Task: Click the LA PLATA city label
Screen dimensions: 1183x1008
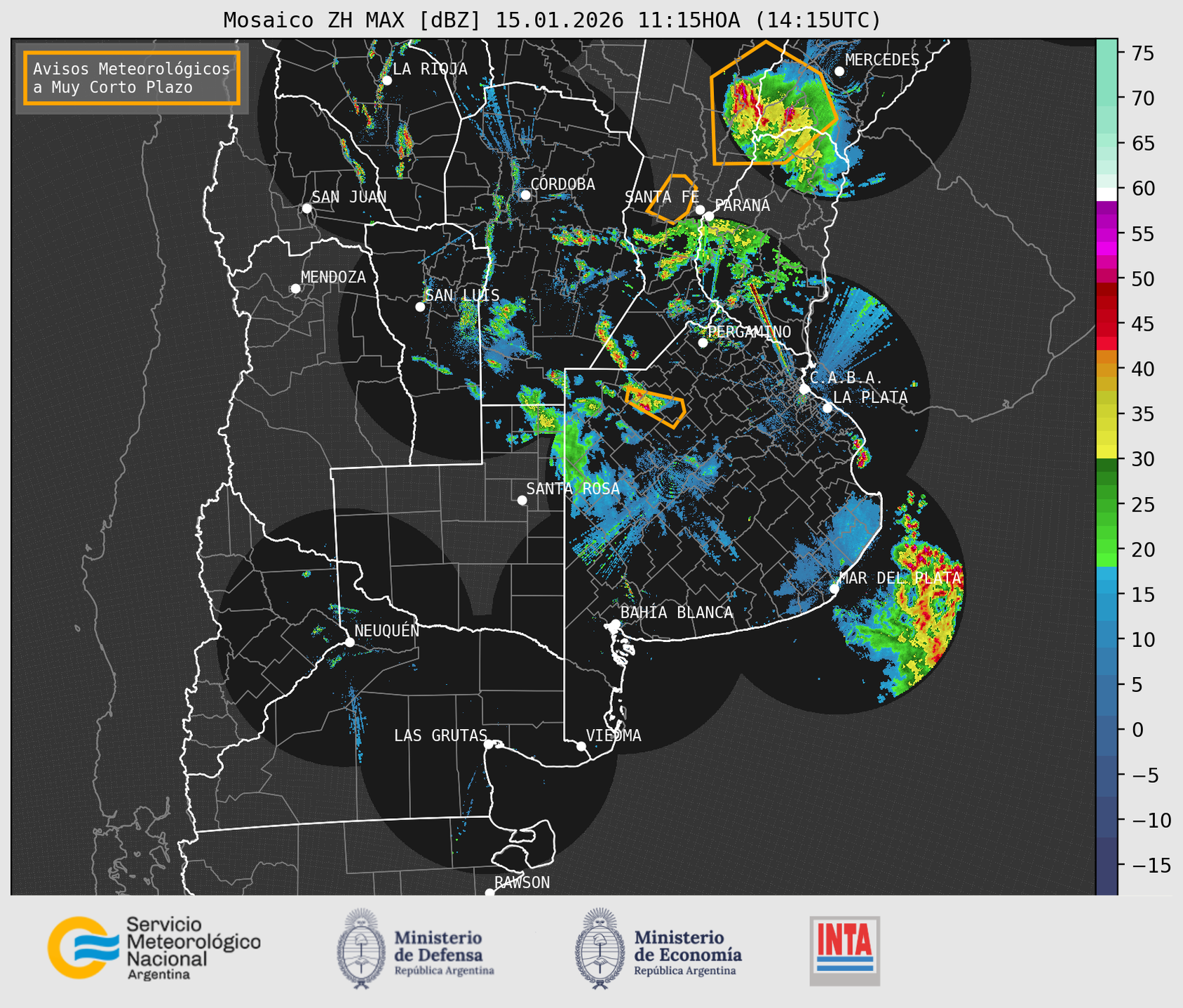Action: 870,397
